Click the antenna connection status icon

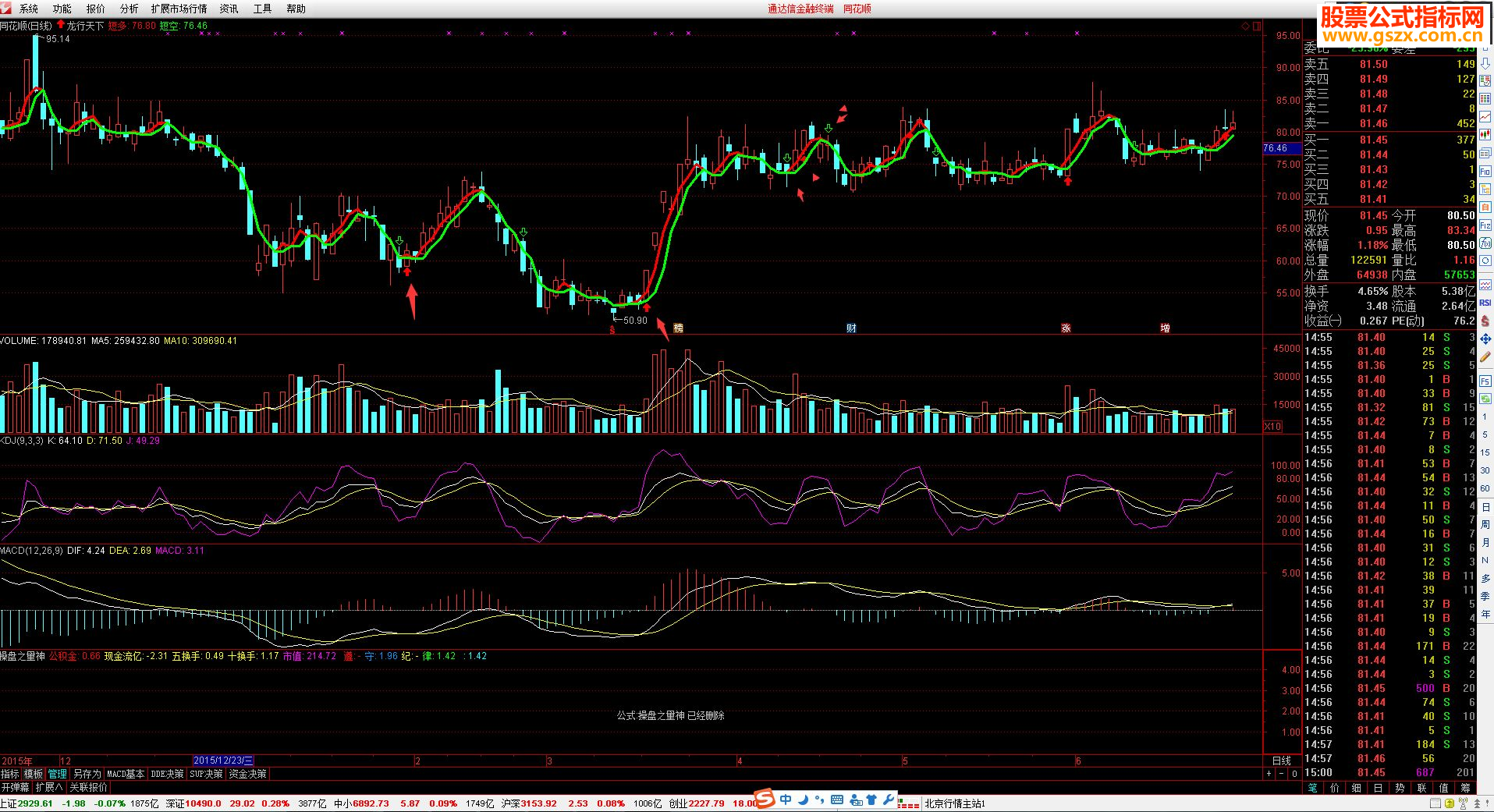[x=1464, y=803]
